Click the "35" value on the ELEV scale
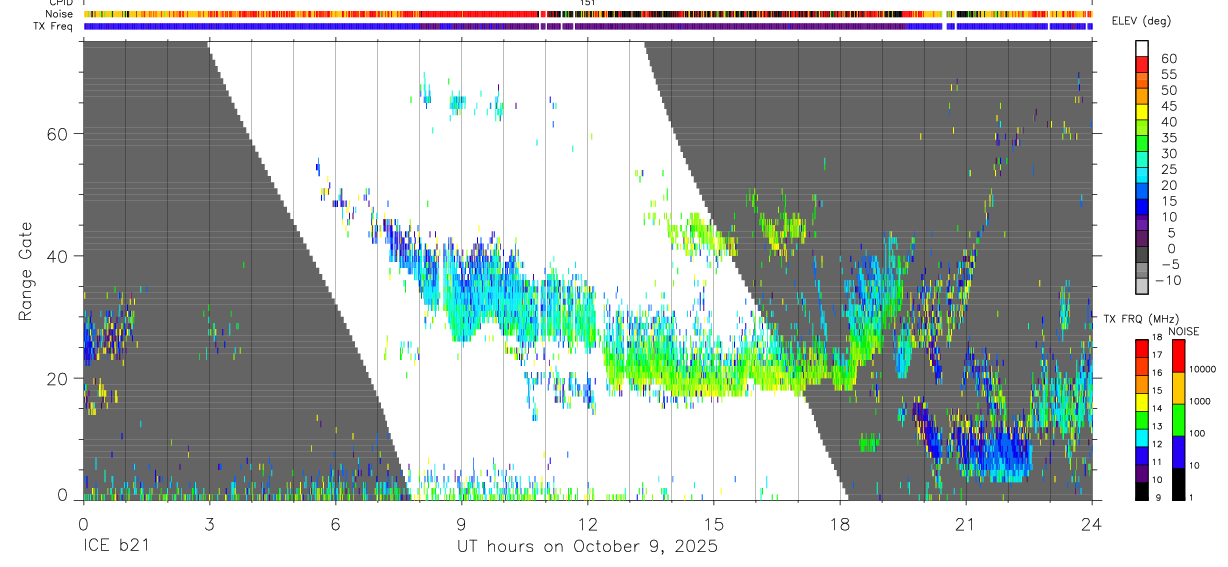 (1168, 138)
